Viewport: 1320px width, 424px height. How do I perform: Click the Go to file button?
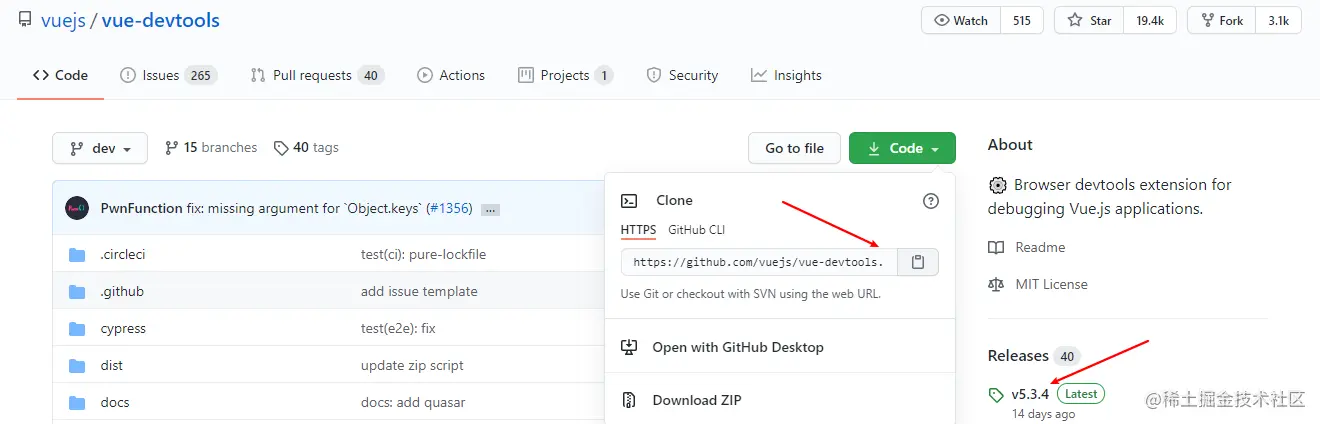pos(795,148)
